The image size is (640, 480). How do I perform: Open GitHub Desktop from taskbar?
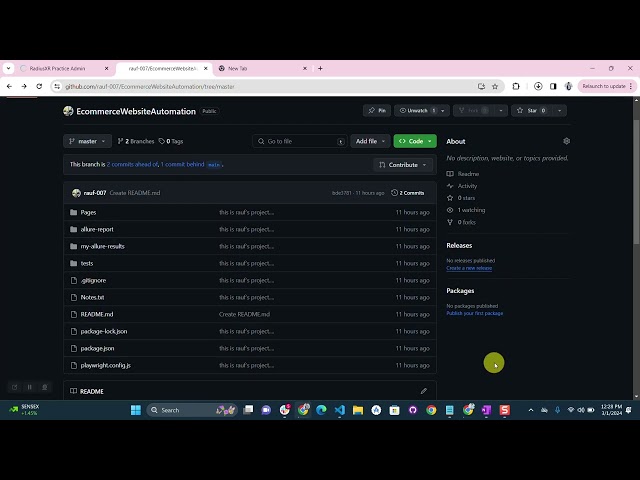(413, 410)
